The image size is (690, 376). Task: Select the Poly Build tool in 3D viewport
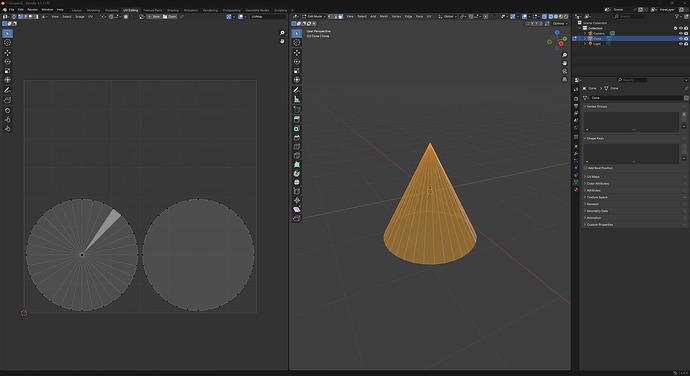point(297,164)
